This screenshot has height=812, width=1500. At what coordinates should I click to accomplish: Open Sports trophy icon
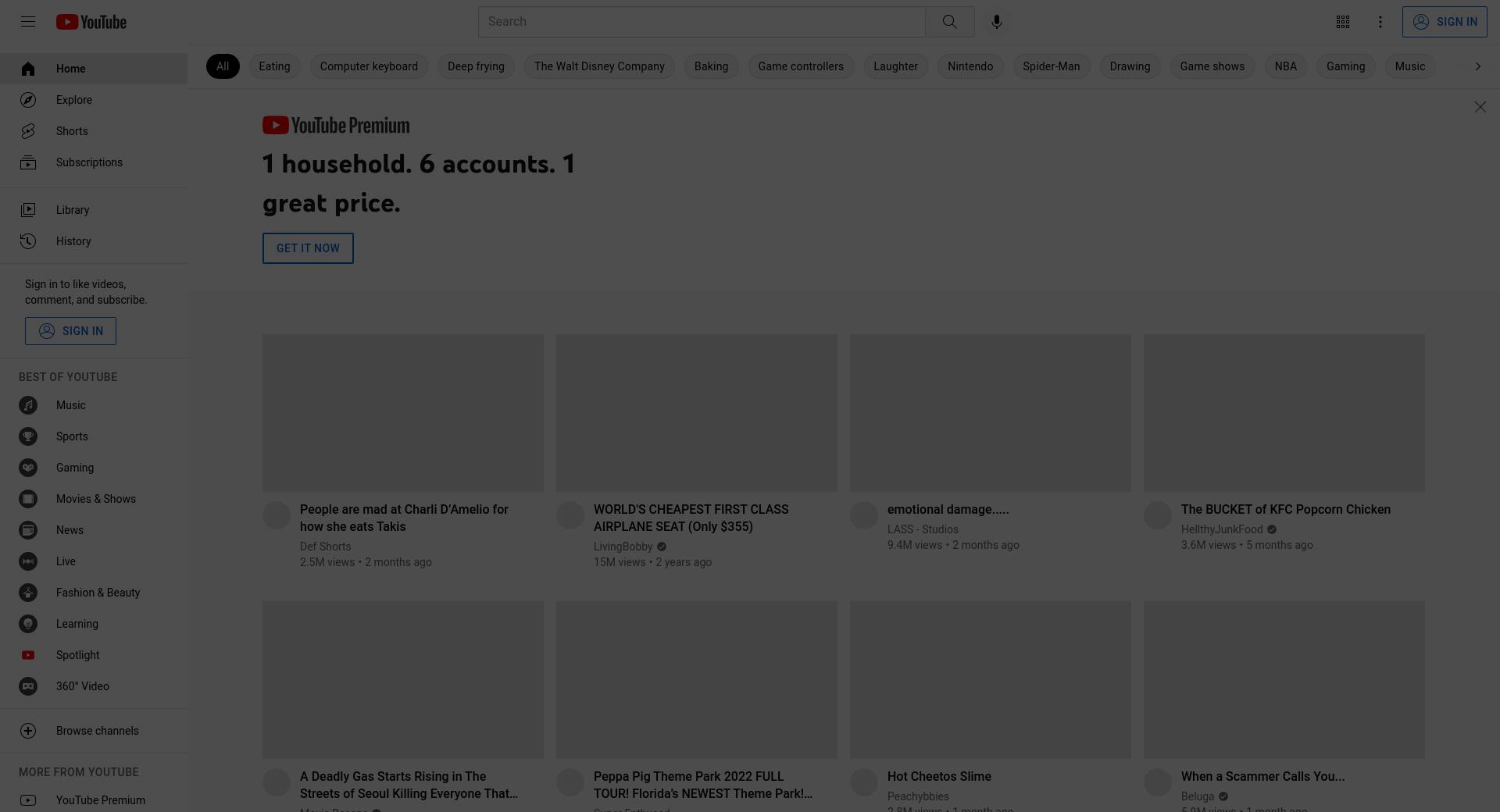[x=28, y=436]
